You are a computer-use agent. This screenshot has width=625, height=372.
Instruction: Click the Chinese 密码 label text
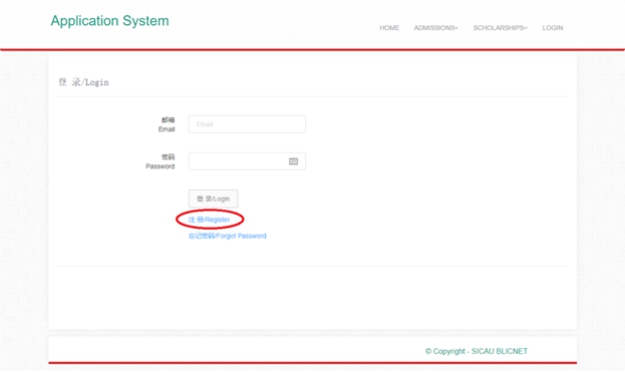pyautogui.click(x=168, y=157)
